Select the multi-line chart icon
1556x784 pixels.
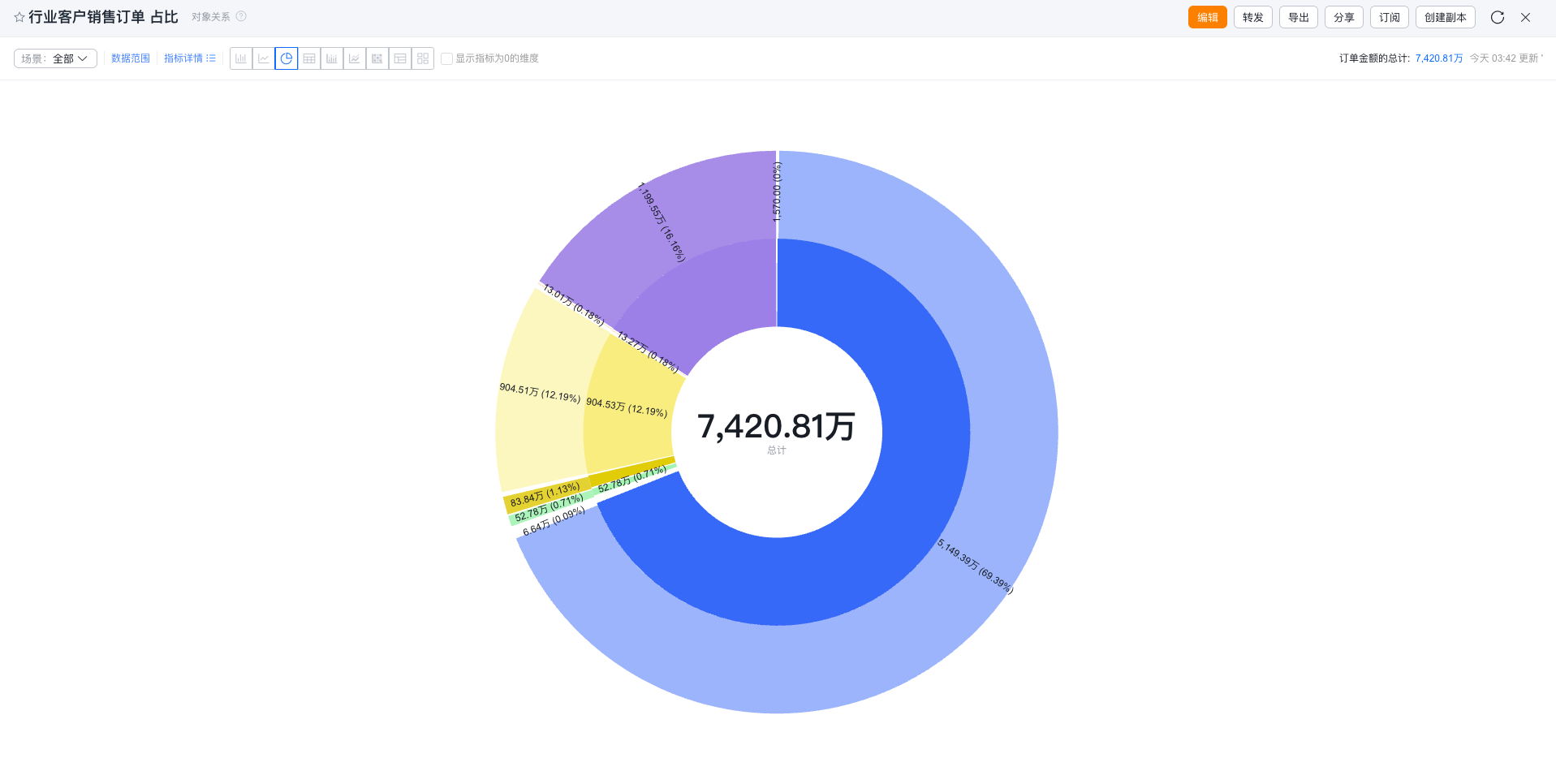coord(355,58)
